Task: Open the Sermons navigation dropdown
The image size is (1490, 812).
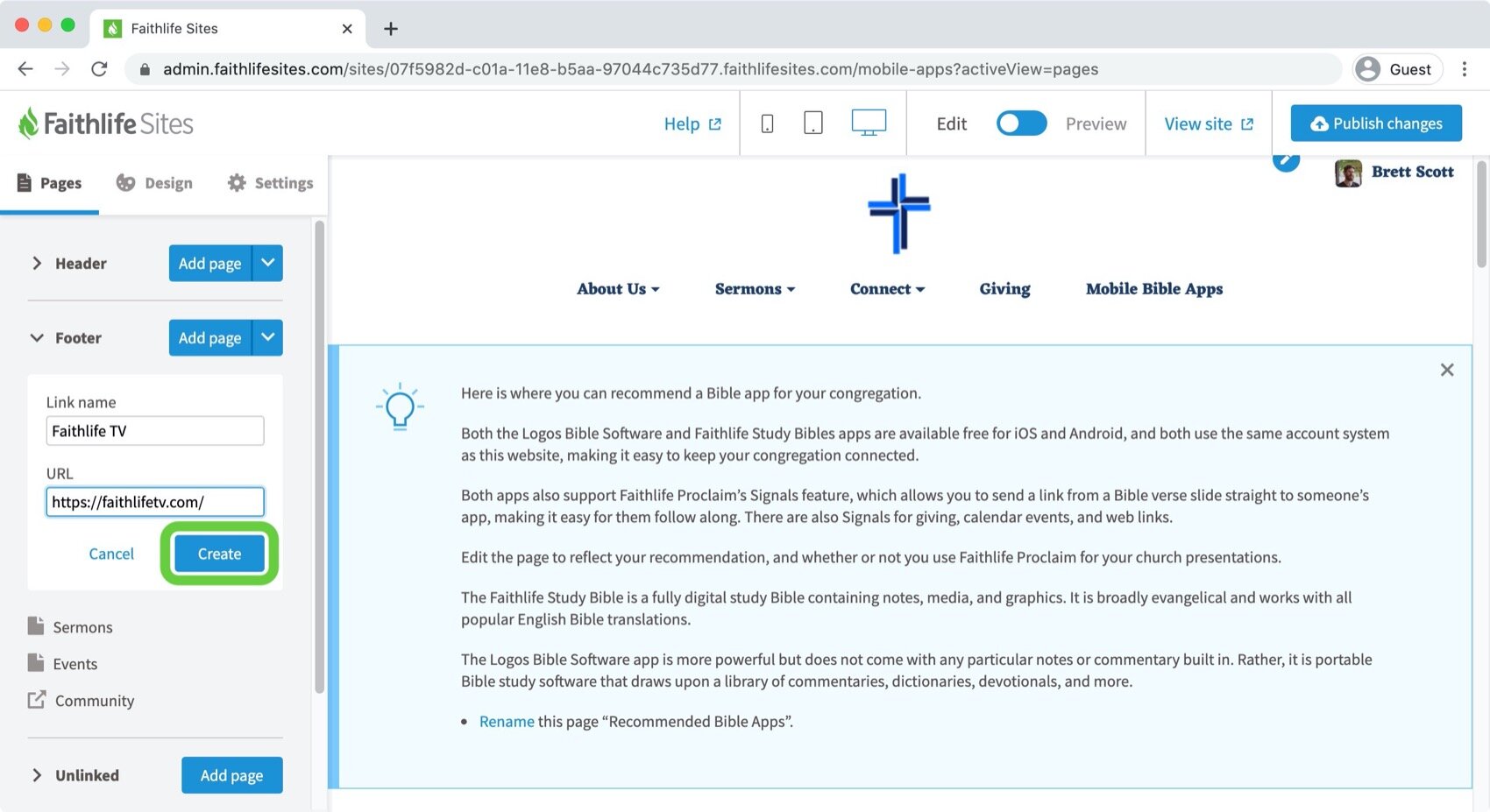Action: (x=755, y=289)
